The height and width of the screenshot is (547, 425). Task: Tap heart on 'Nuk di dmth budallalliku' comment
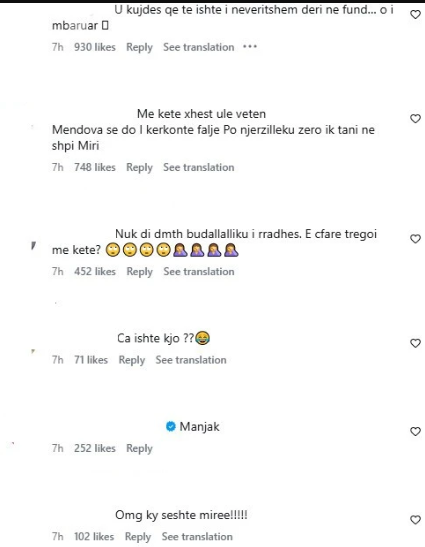[415, 239]
